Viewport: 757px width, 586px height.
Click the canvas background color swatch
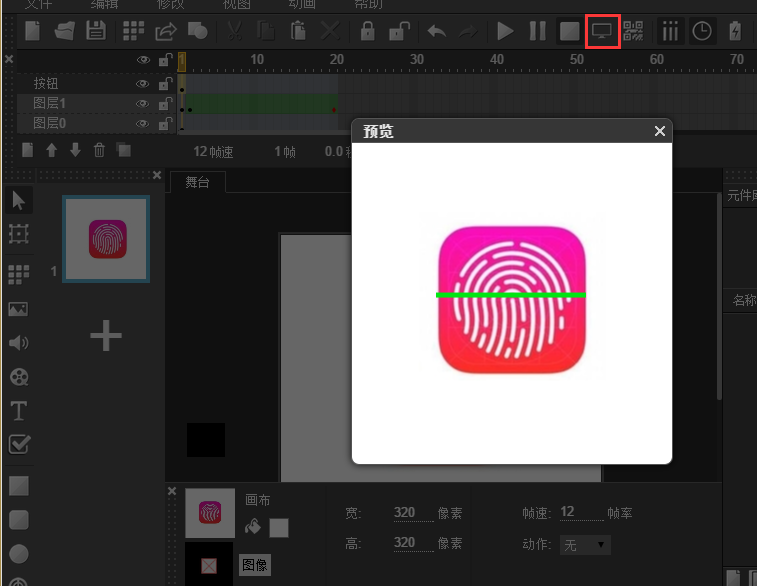[279, 527]
